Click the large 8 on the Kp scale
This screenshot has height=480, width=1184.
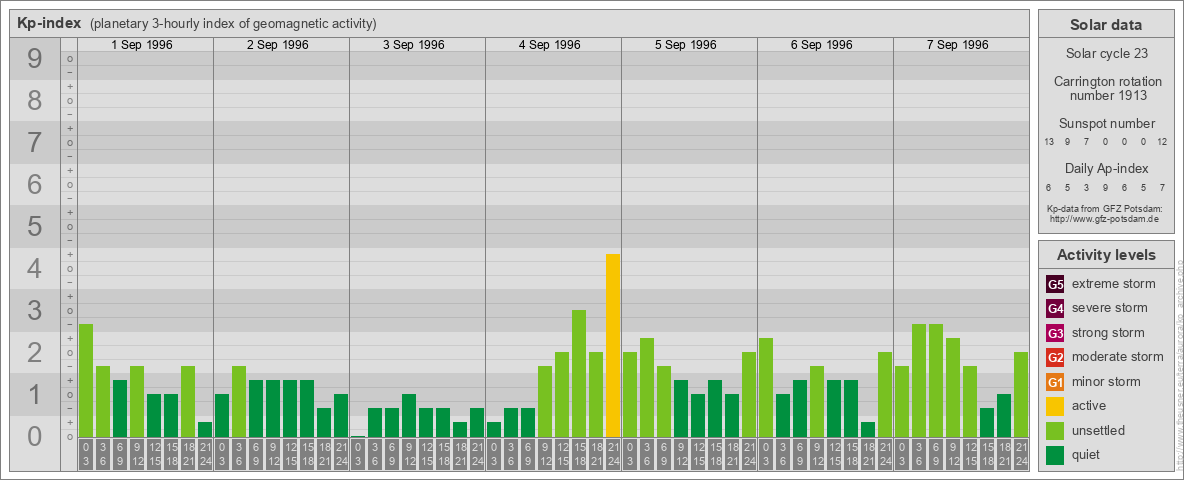pyautogui.click(x=34, y=100)
